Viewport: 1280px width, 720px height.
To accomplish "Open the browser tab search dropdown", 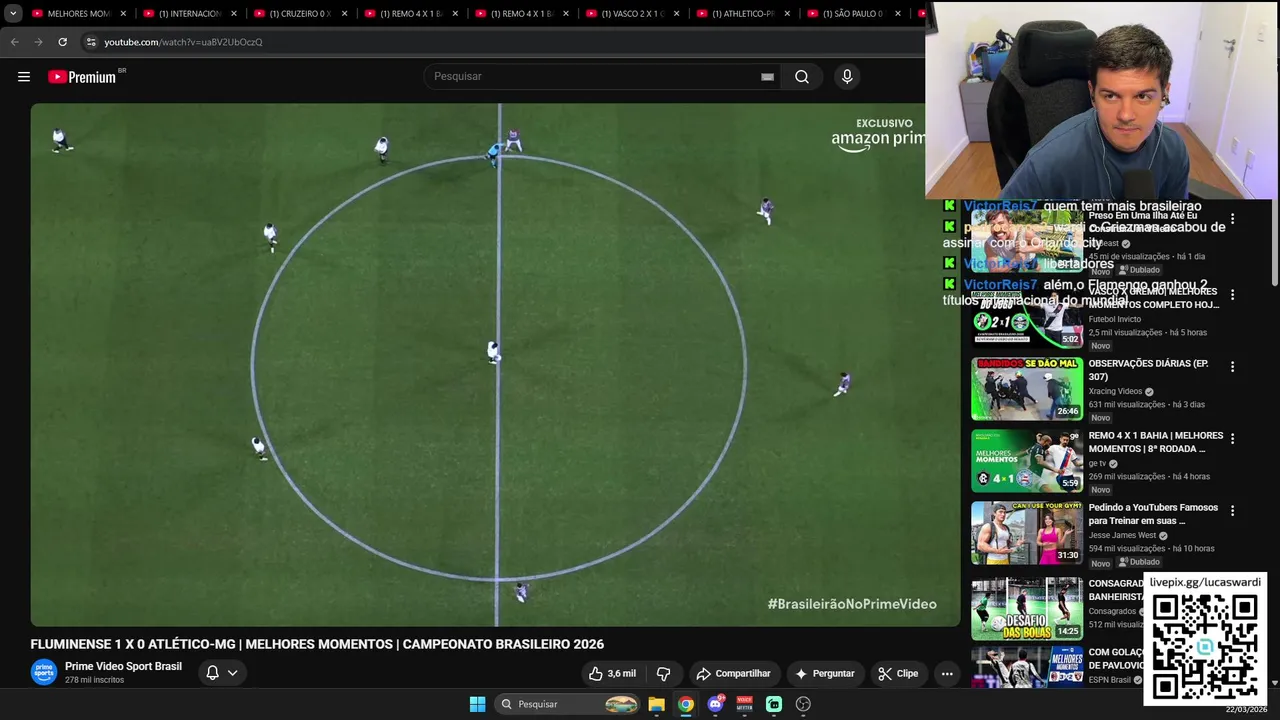I will click(13, 14).
